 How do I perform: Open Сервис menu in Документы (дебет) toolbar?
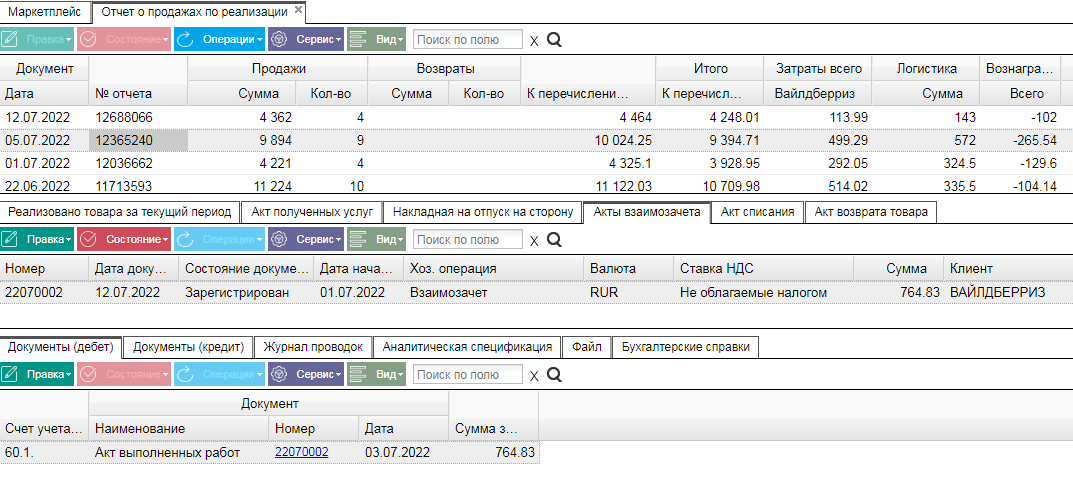click(x=306, y=374)
